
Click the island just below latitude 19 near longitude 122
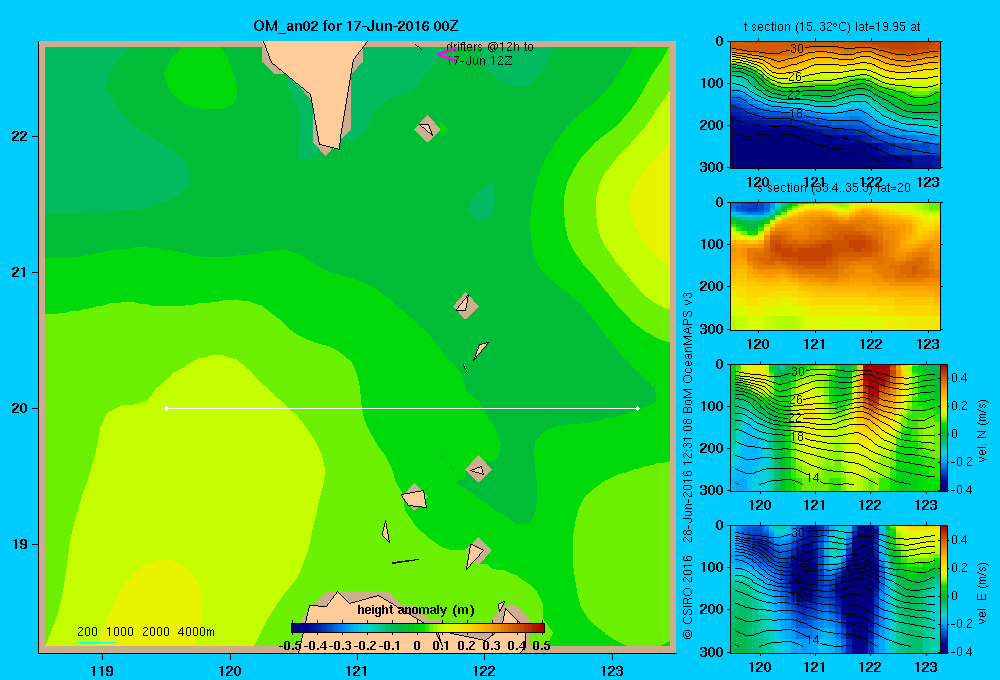477,552
